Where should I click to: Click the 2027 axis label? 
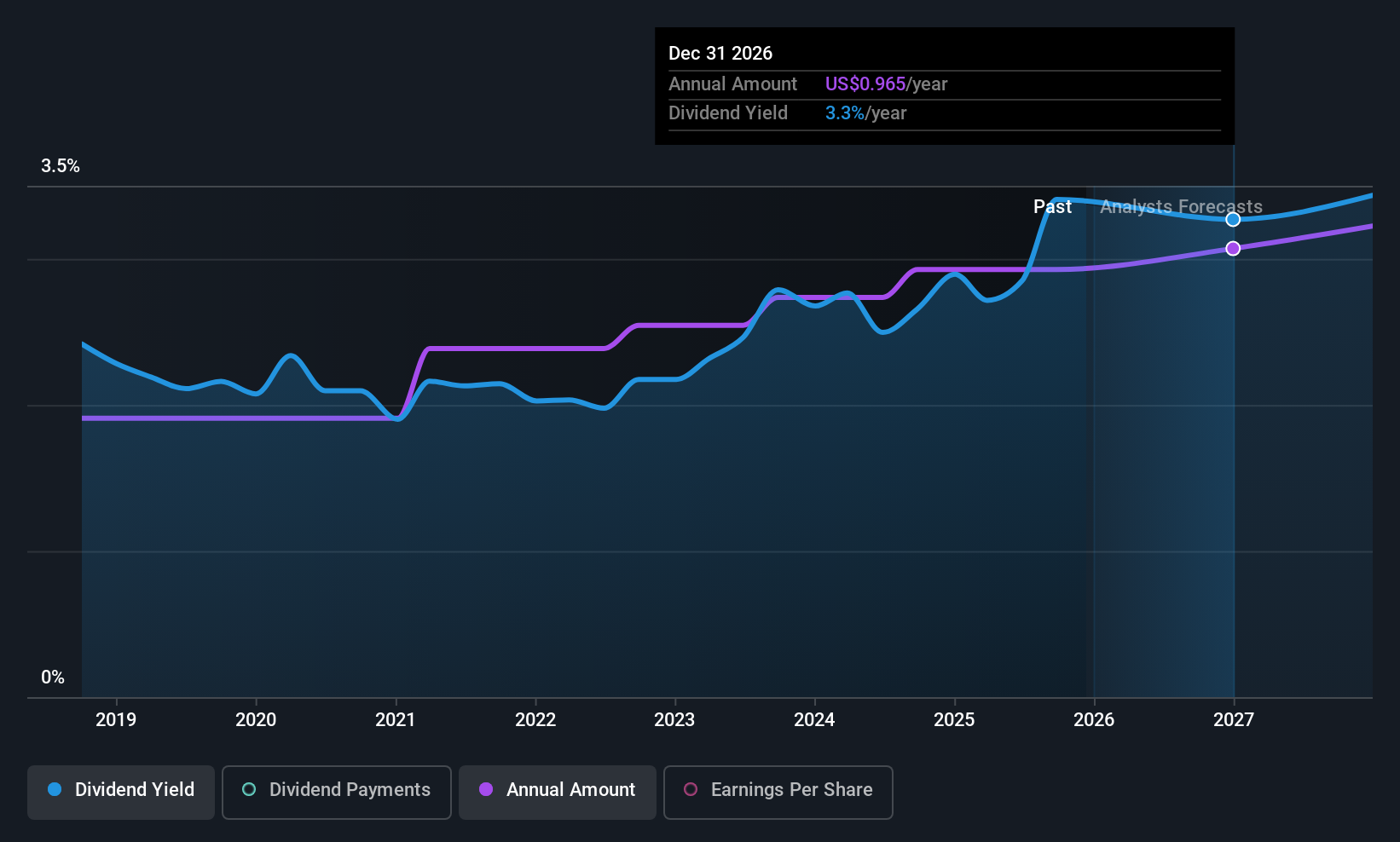tap(1234, 719)
